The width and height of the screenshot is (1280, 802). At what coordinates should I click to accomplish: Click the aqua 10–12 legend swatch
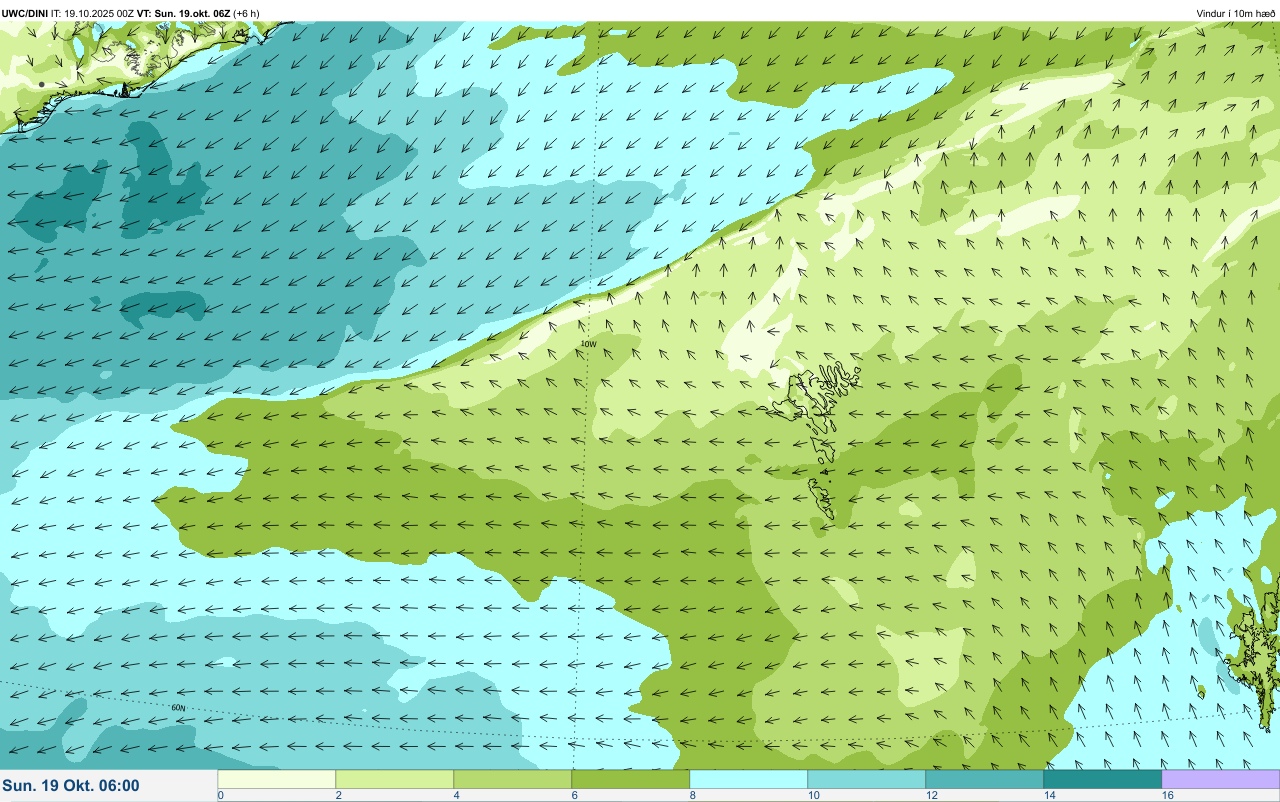pos(866,778)
